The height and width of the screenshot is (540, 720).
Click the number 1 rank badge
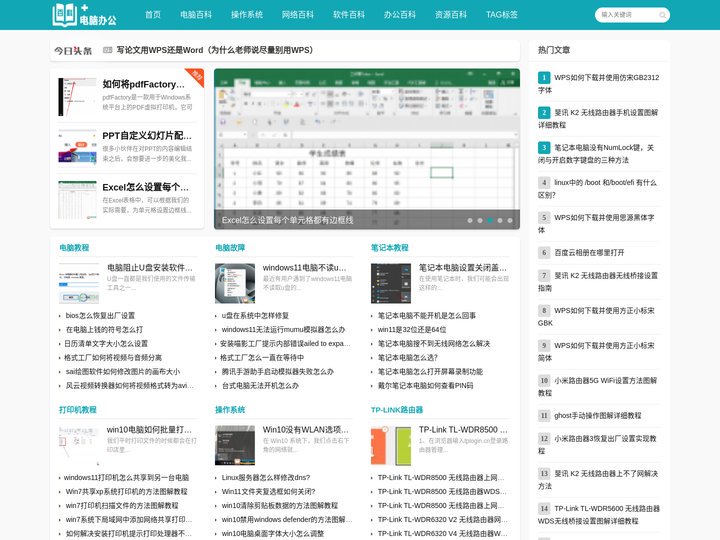pos(544,78)
